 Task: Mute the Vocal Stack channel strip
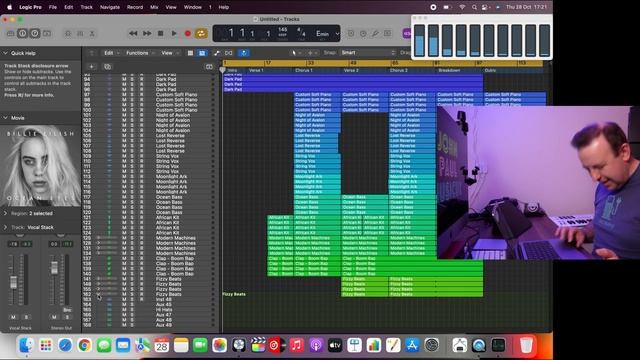(x=13, y=317)
